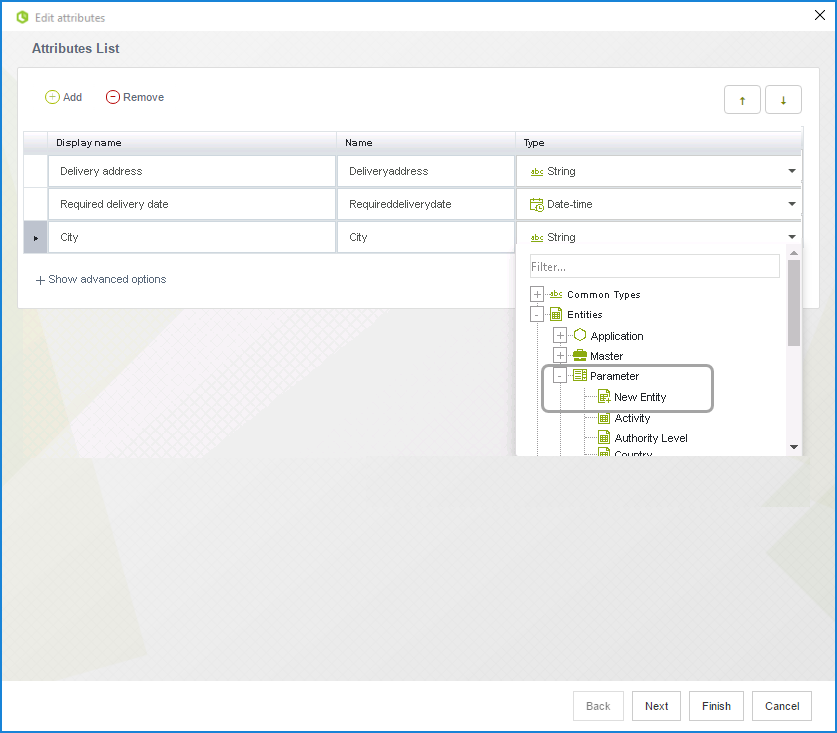Click the Name column header
The image size is (837, 733).
(425, 143)
